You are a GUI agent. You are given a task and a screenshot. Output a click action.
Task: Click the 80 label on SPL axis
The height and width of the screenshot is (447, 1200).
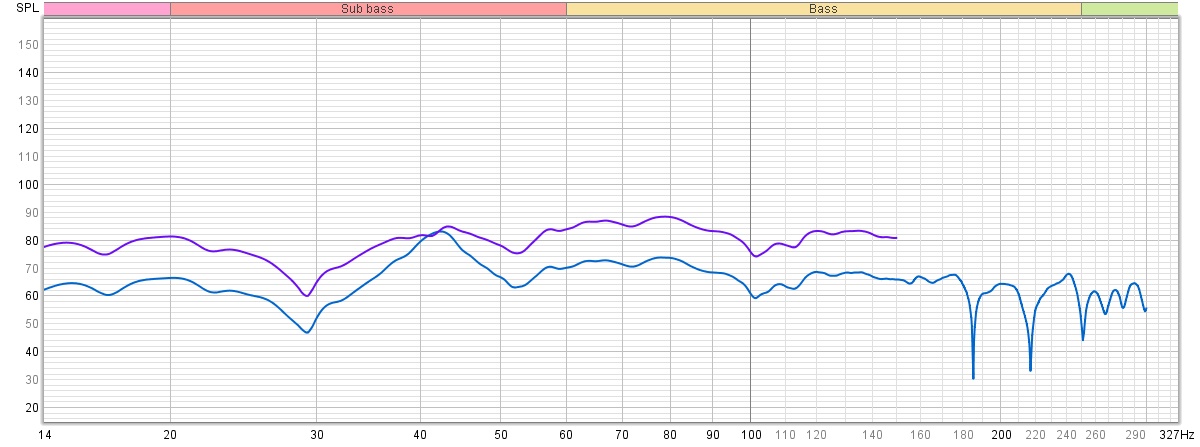(x=31, y=241)
